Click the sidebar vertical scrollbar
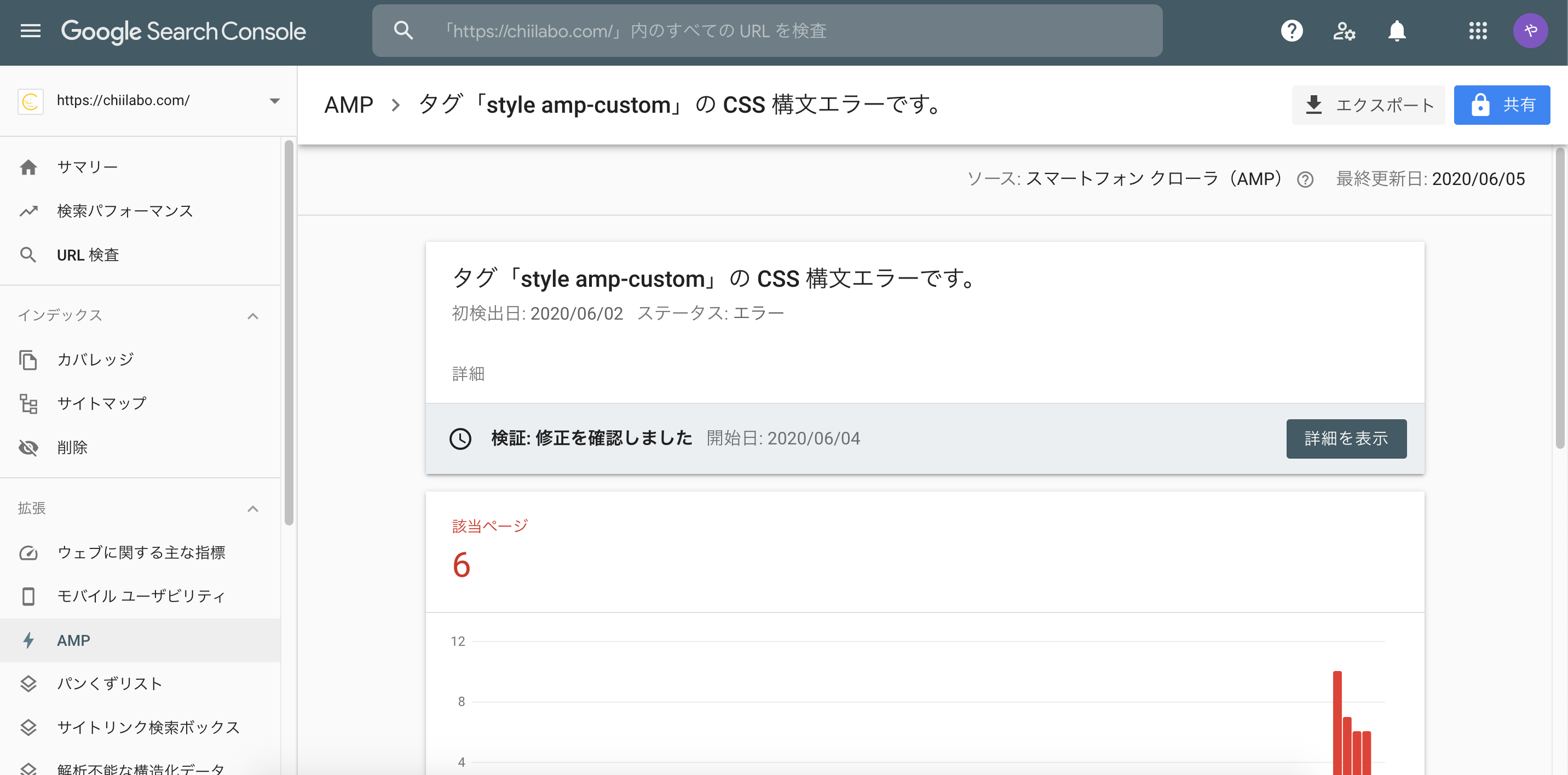Image resolution: width=1568 pixels, height=775 pixels. pyautogui.click(x=289, y=332)
